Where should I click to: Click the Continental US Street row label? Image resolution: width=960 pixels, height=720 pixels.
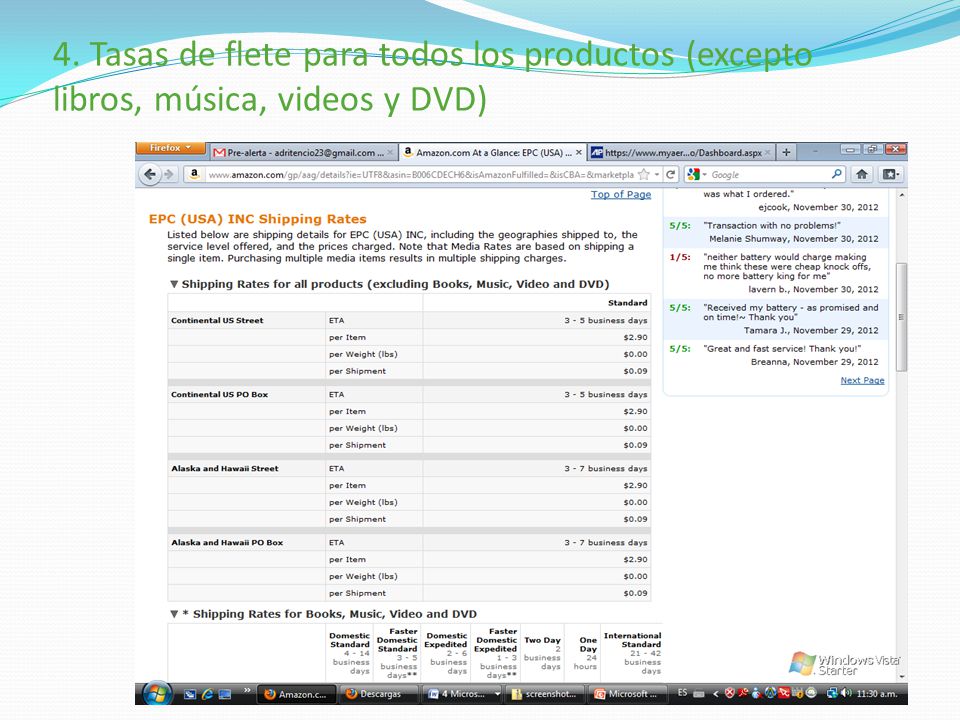click(217, 320)
